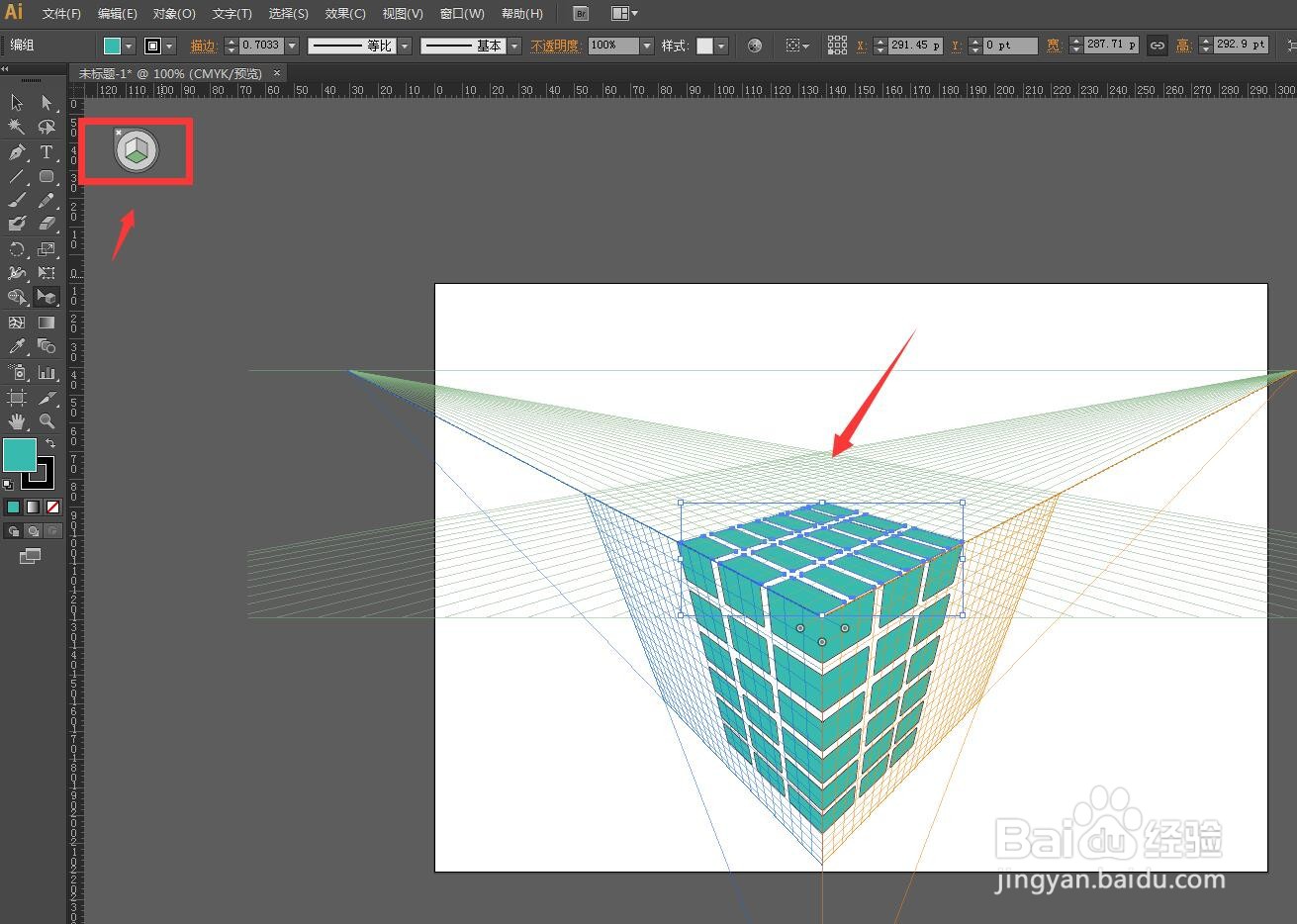1297x924 pixels.
Task: Launch Adobe Bridge with Br button
Action: click(581, 14)
